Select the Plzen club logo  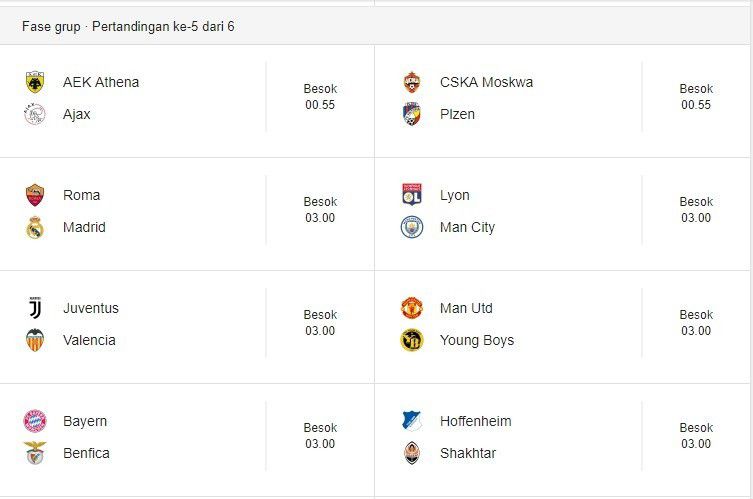pos(412,114)
